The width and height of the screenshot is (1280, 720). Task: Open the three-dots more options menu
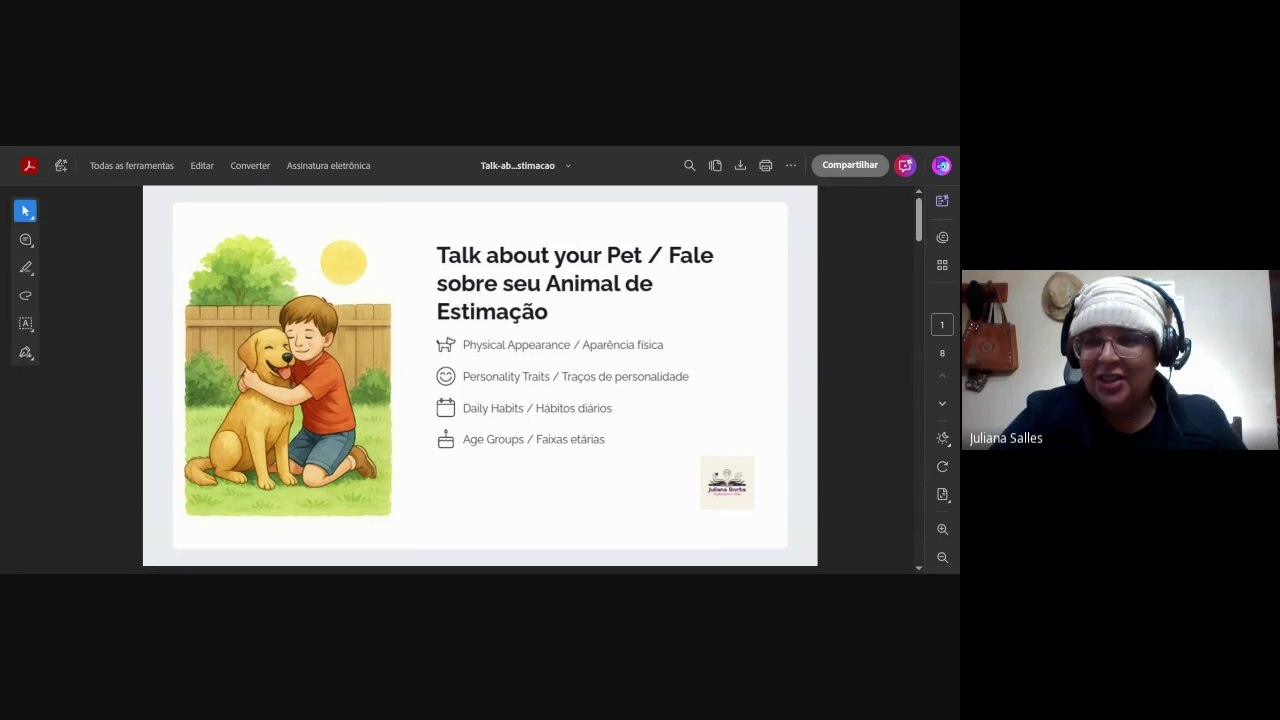click(791, 166)
